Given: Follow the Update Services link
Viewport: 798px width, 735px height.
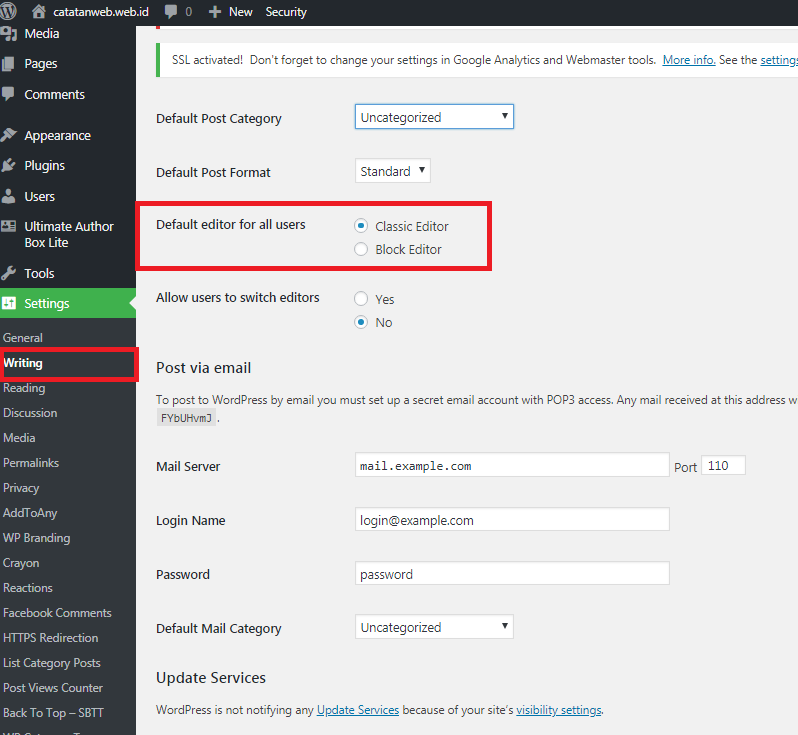Looking at the screenshot, I should (358, 710).
